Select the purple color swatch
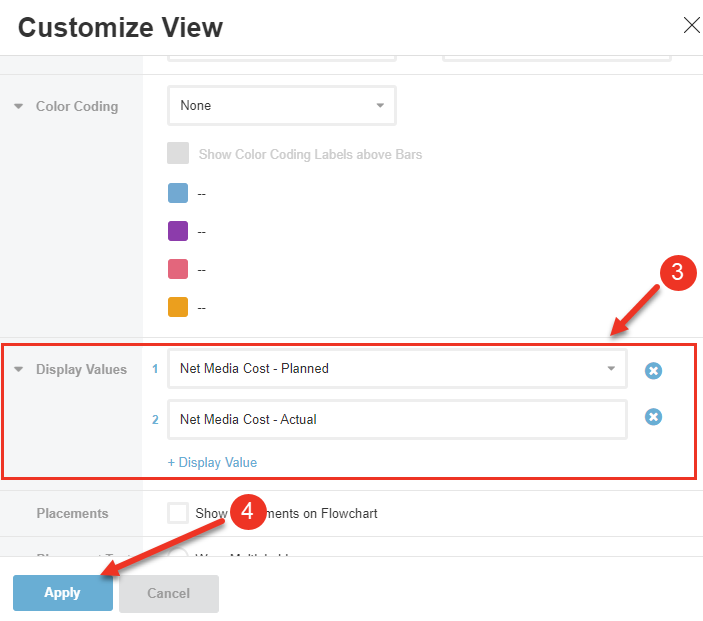 (x=178, y=231)
